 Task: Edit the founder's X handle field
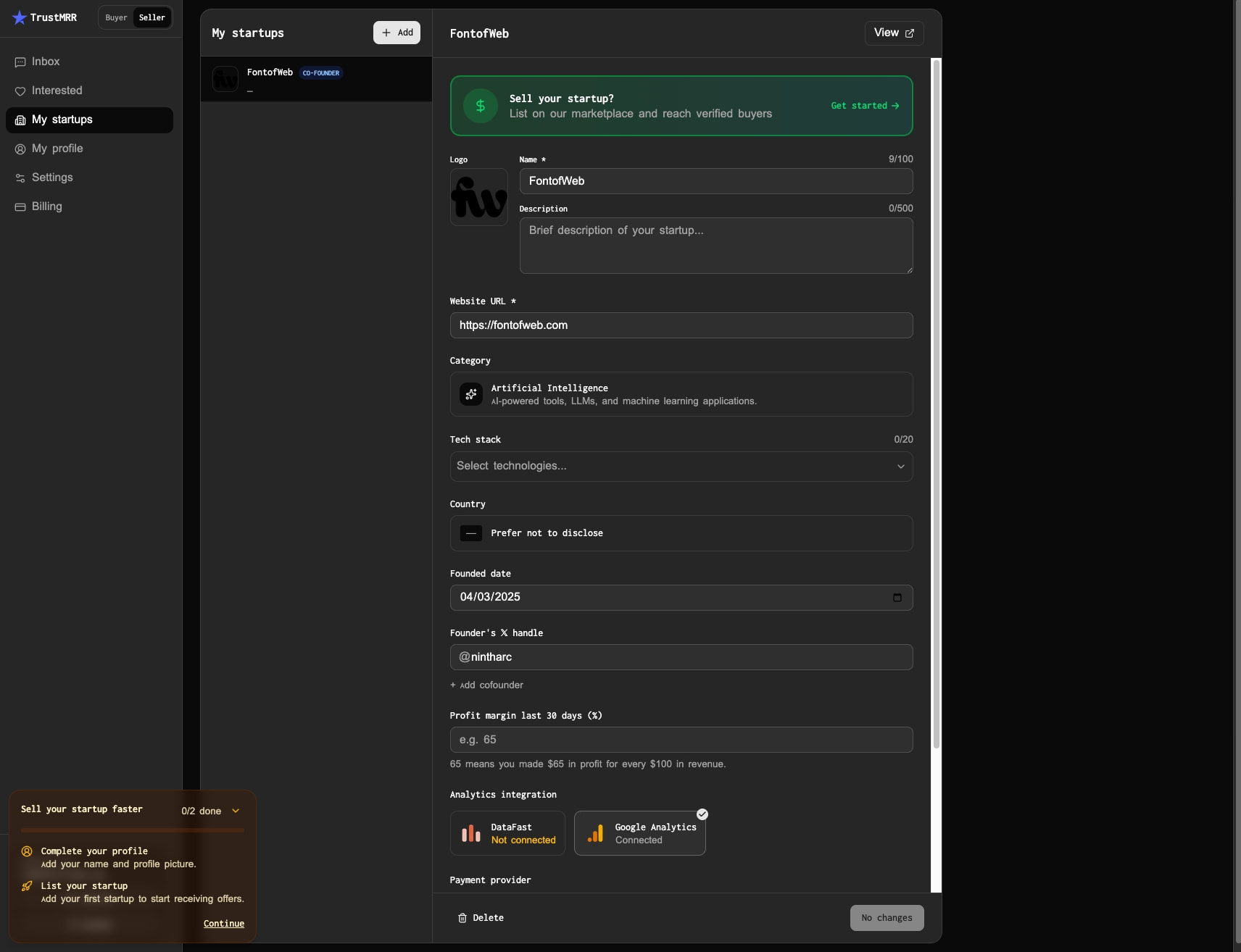681,657
